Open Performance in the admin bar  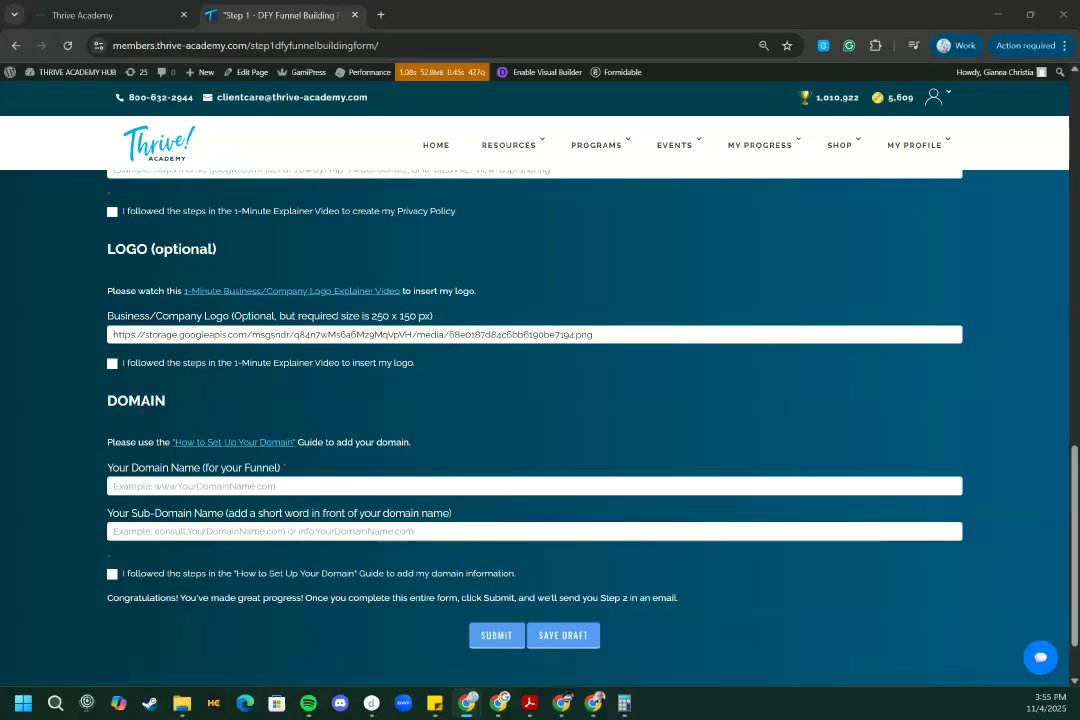[x=363, y=72]
